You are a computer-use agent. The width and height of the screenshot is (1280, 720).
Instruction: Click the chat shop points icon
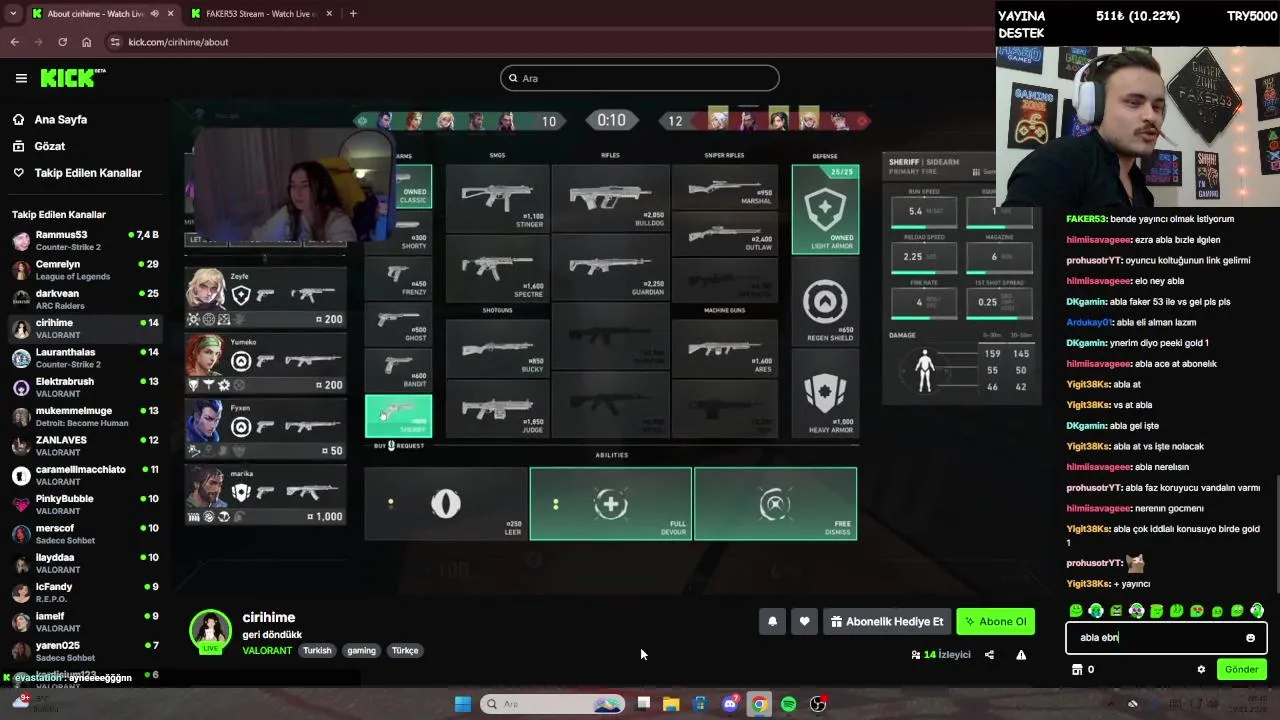click(1077, 670)
